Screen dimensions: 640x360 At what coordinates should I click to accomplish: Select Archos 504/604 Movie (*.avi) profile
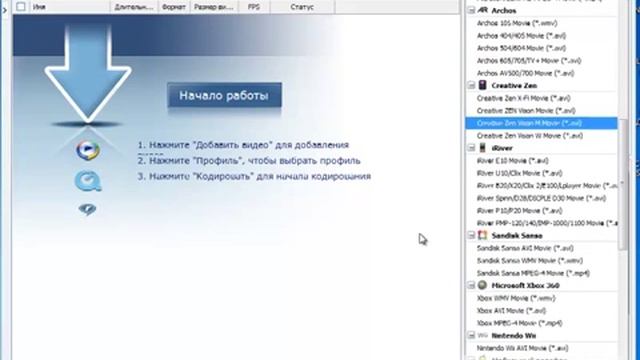pos(521,48)
